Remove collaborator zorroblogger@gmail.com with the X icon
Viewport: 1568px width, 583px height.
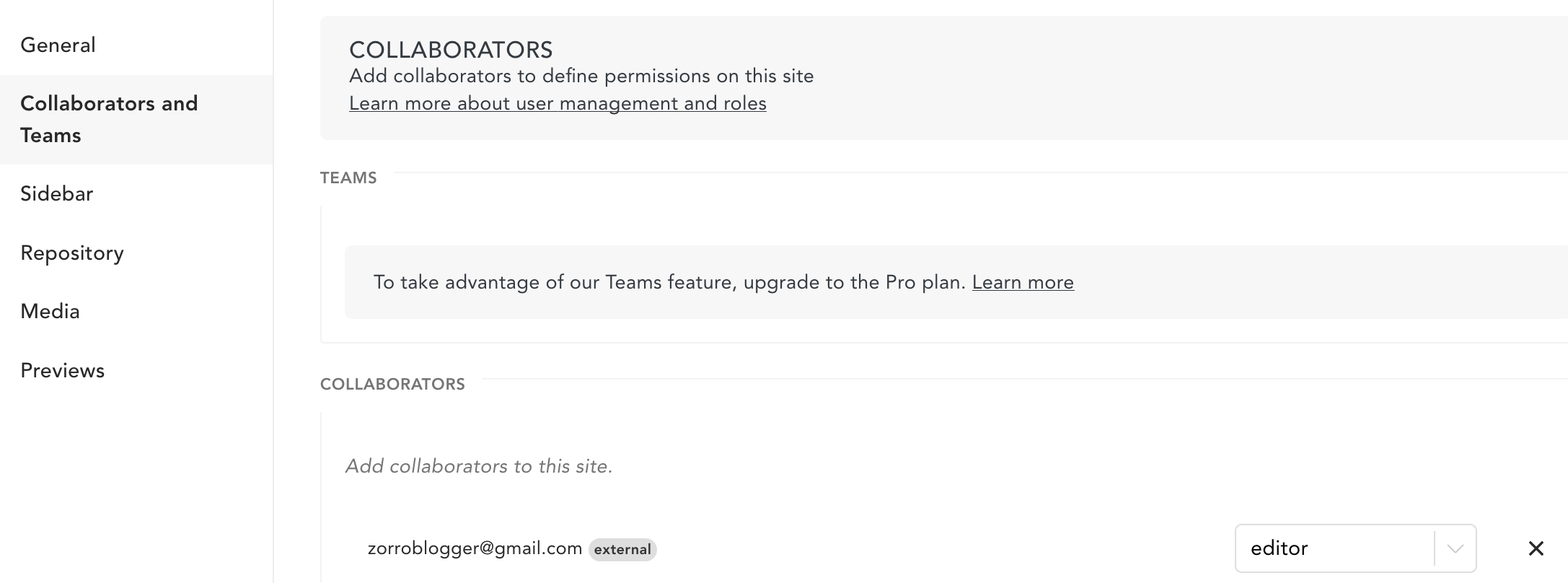click(x=1536, y=548)
